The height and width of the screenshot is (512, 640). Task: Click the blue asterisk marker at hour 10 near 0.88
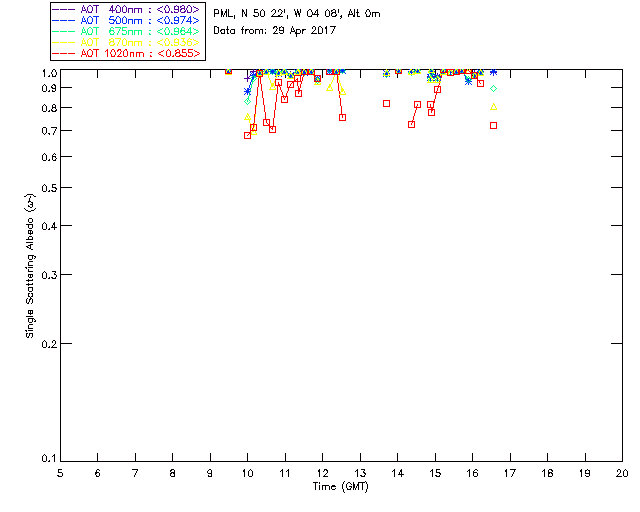pos(247,91)
